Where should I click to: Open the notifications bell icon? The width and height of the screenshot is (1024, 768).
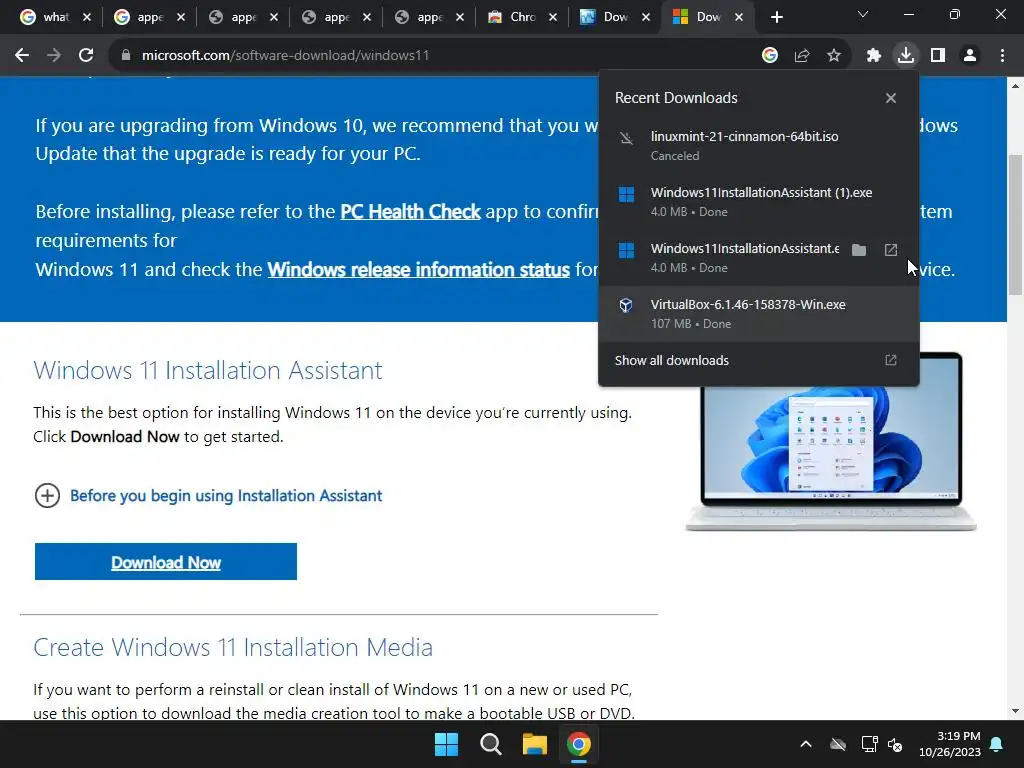(997, 744)
